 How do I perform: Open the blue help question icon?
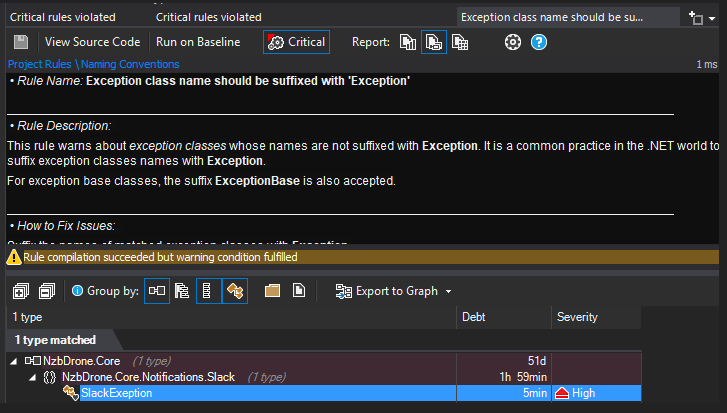pos(539,42)
